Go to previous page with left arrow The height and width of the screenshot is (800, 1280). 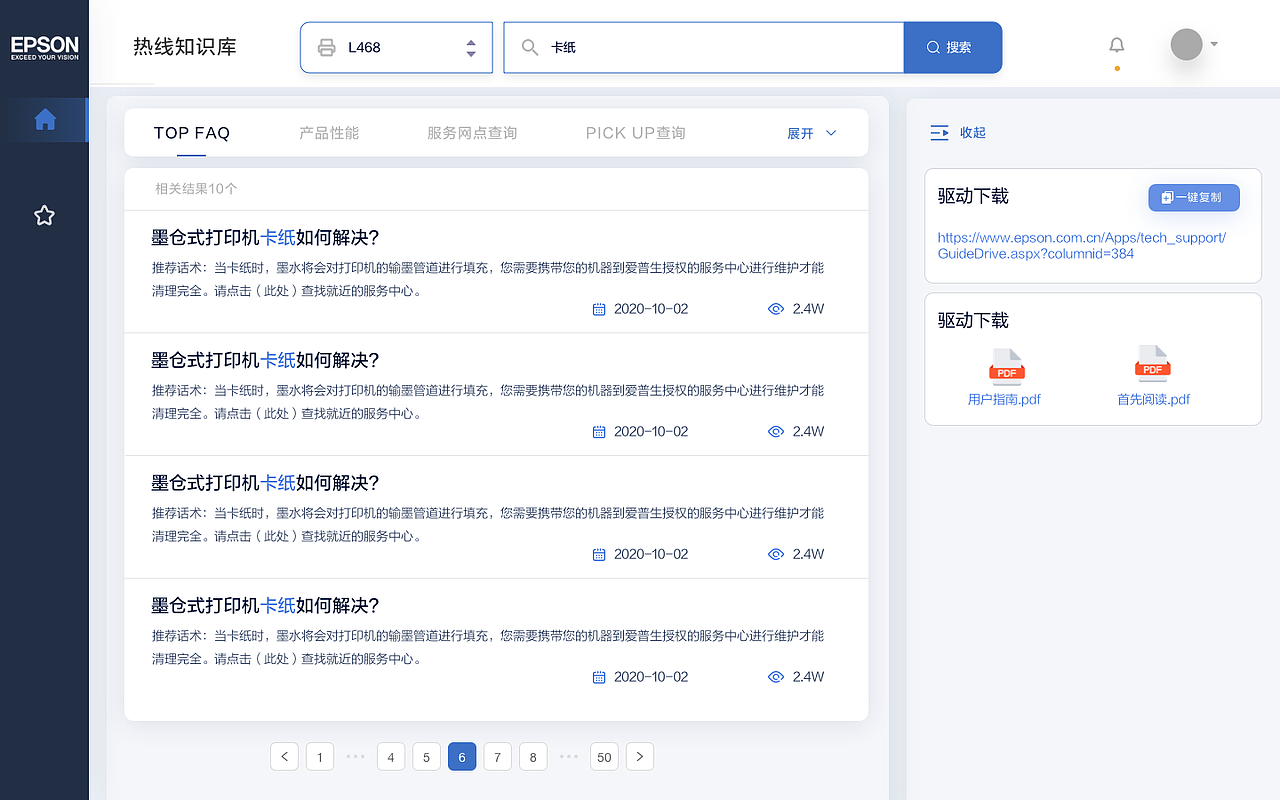(284, 757)
